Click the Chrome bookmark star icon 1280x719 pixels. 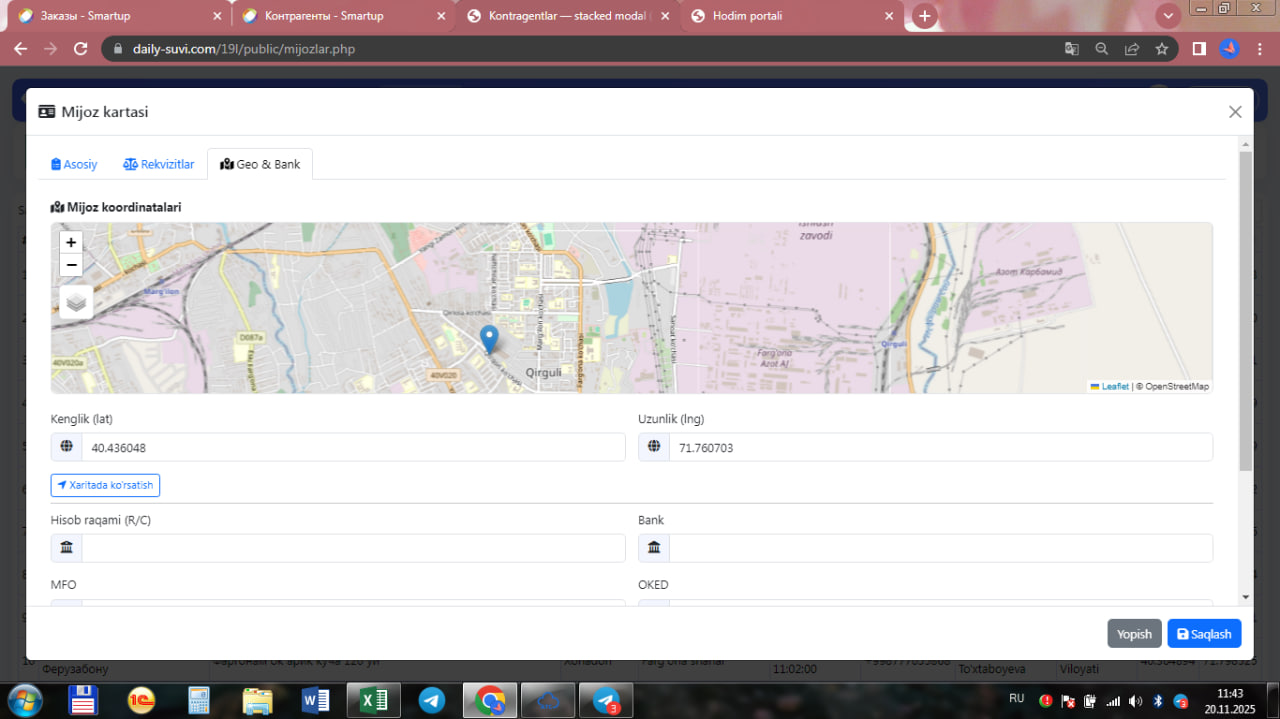(x=1161, y=49)
